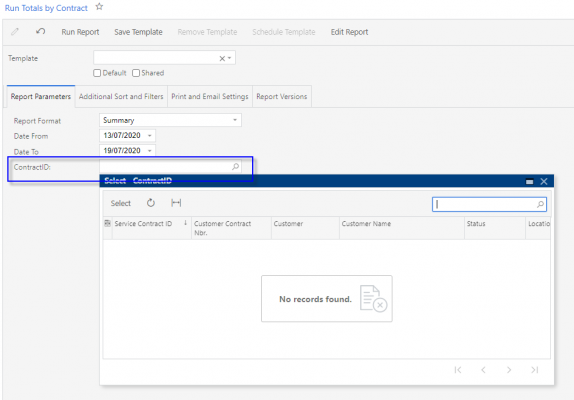Click Save Template button

(x=138, y=32)
